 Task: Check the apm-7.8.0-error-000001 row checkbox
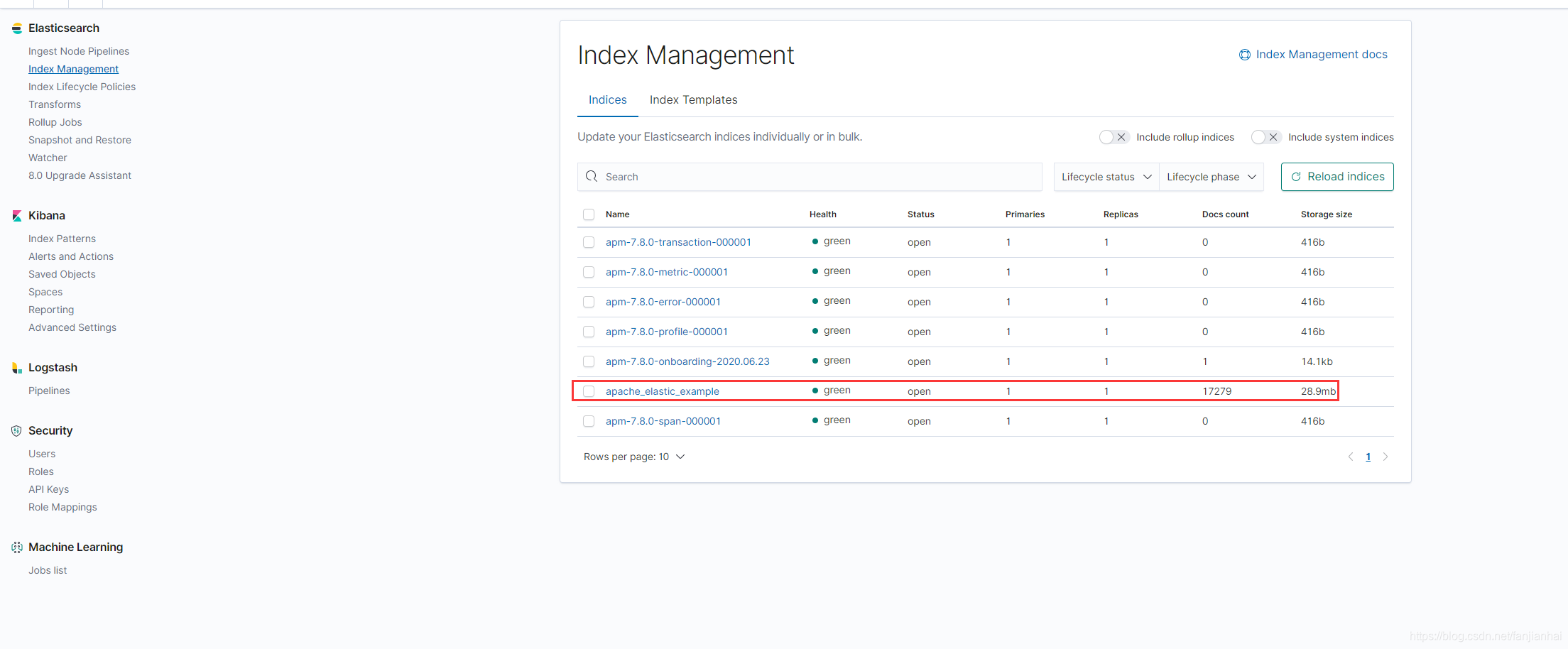(589, 302)
